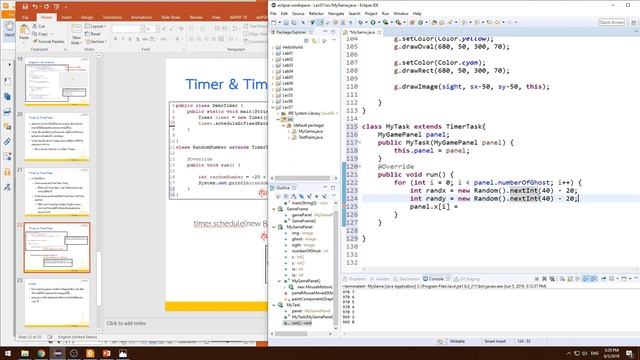The image size is (640, 360).
Task: Collapse MyTask class in Outline
Action: pyautogui.click(x=274, y=305)
